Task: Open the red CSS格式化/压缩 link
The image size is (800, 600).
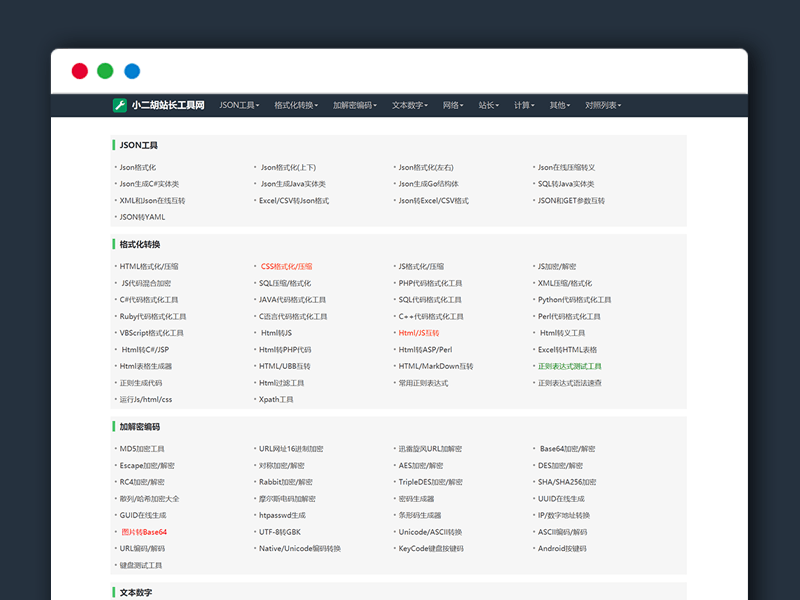Action: tap(286, 267)
